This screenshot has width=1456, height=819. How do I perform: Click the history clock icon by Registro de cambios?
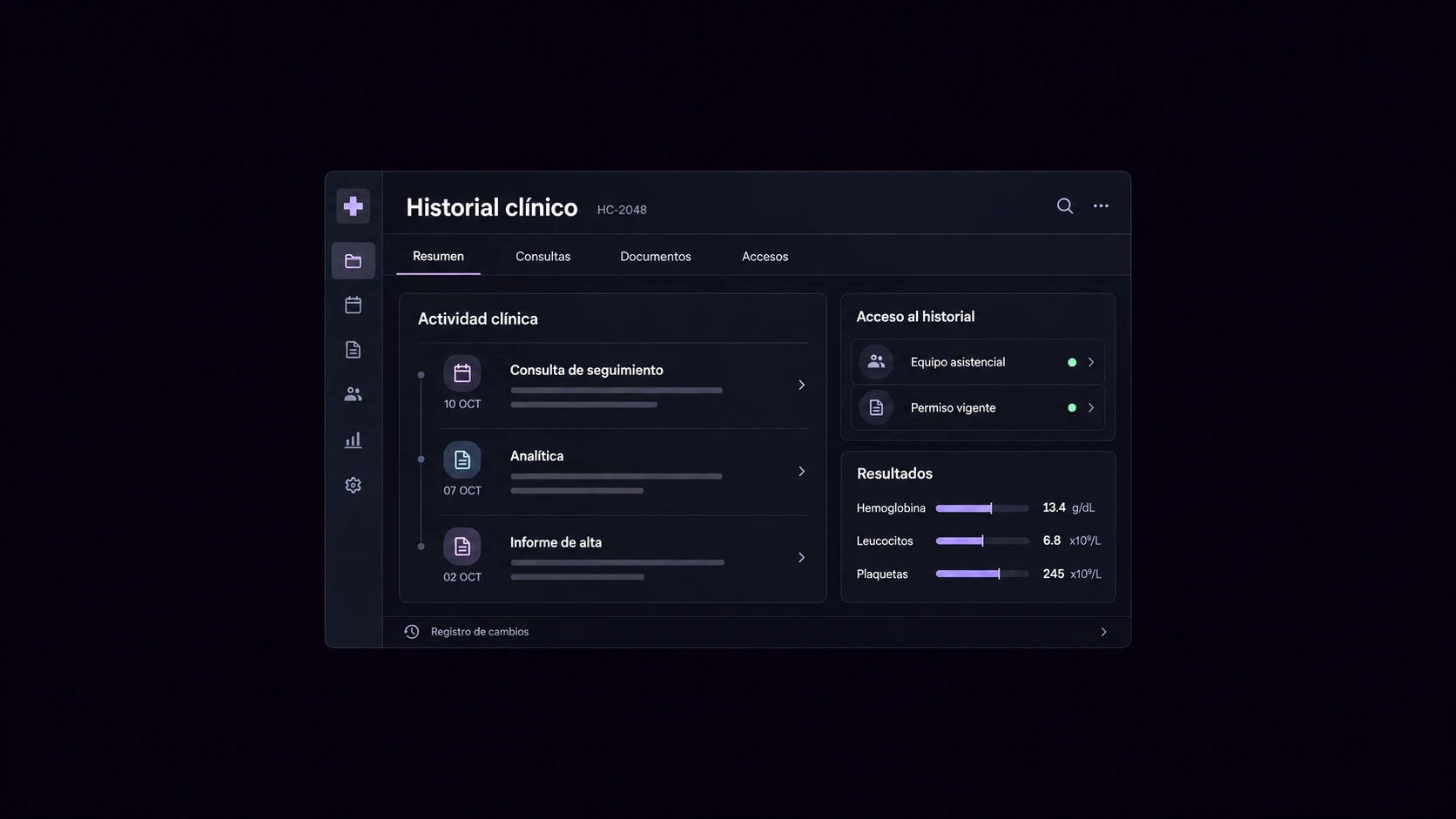[x=412, y=632]
